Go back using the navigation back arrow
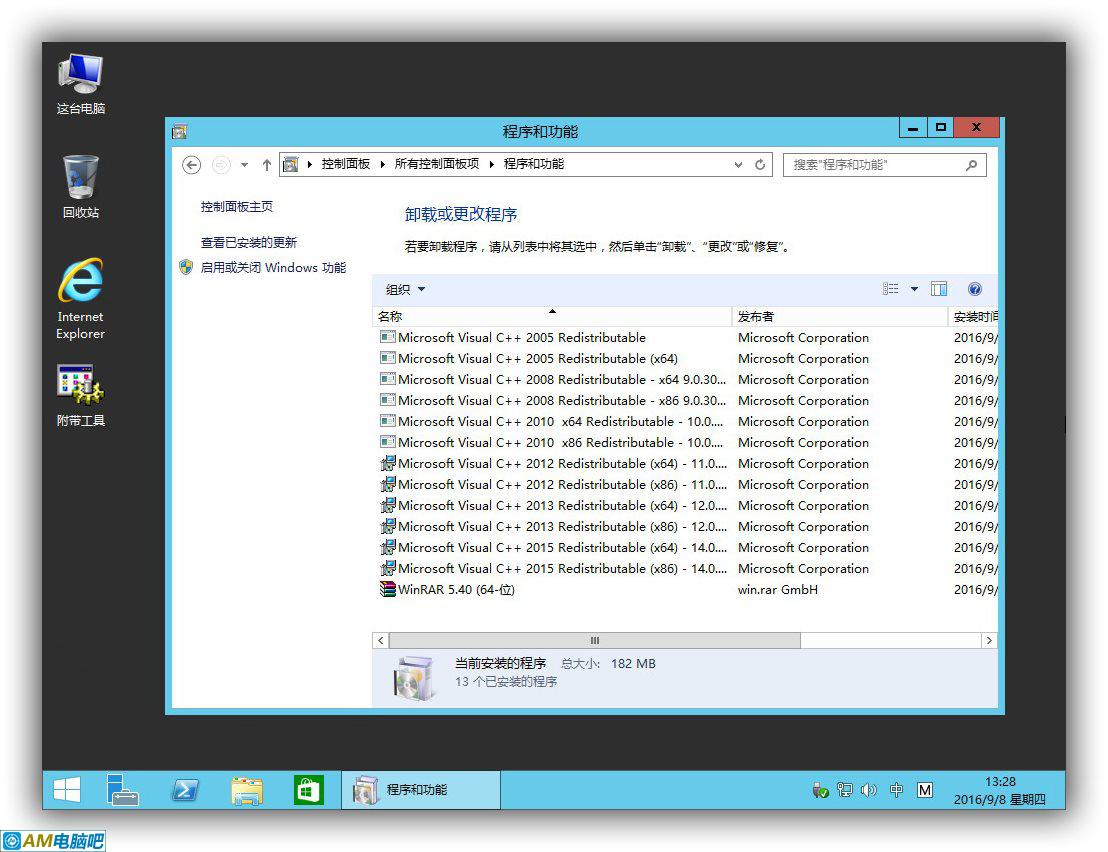The height and width of the screenshot is (852, 1108). tap(191, 165)
